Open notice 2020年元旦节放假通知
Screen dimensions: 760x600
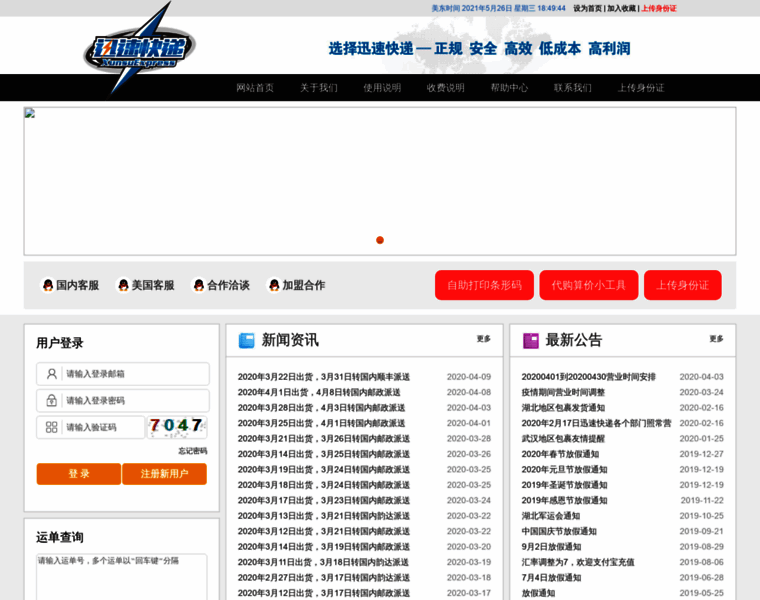click(x=564, y=470)
